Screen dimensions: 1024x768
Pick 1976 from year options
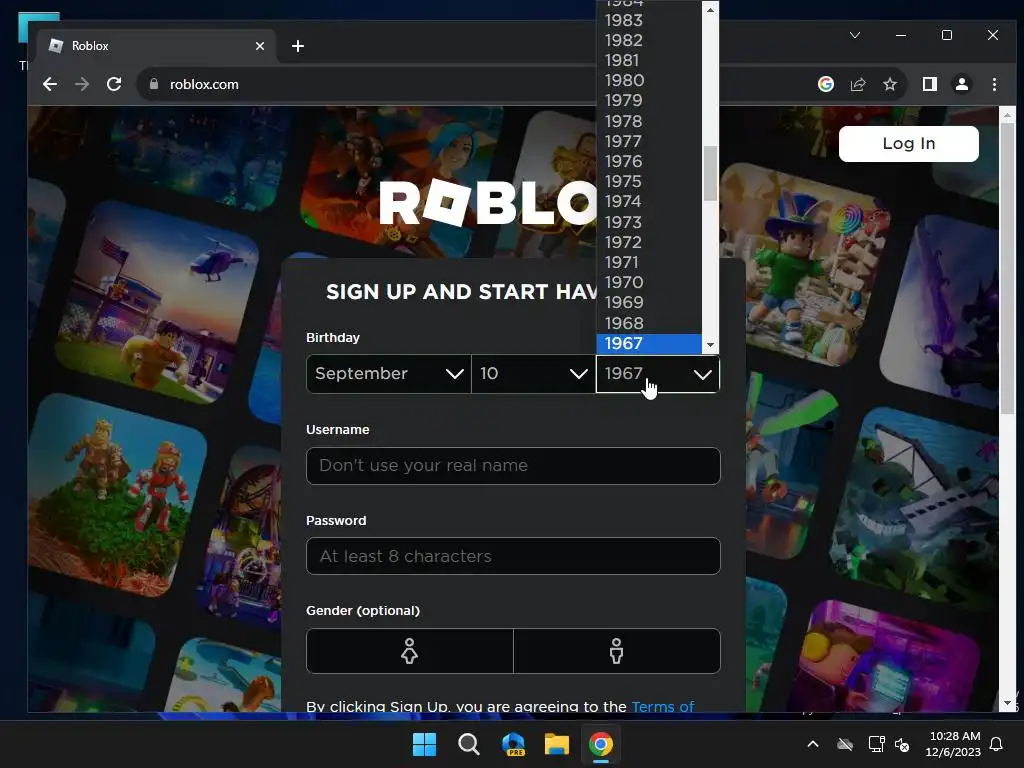click(x=648, y=161)
